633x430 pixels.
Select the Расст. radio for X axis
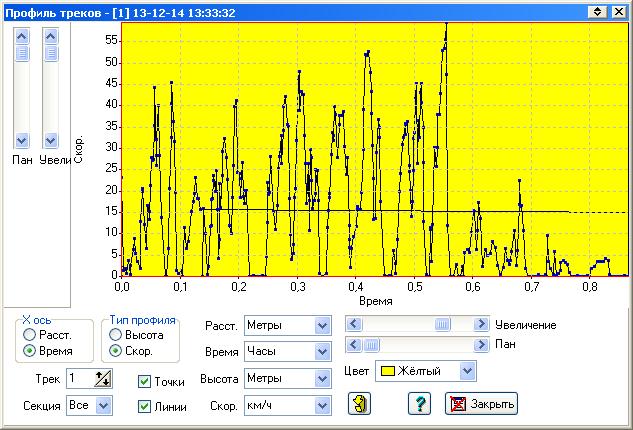(31, 335)
